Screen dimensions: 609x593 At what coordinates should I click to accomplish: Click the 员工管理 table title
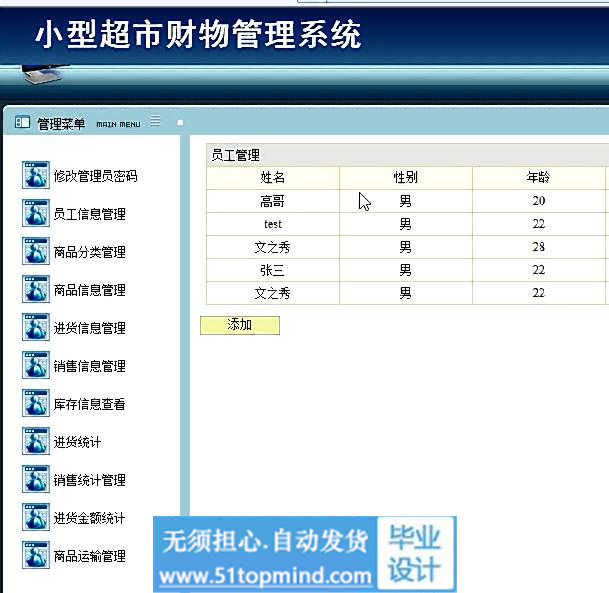click(x=235, y=155)
